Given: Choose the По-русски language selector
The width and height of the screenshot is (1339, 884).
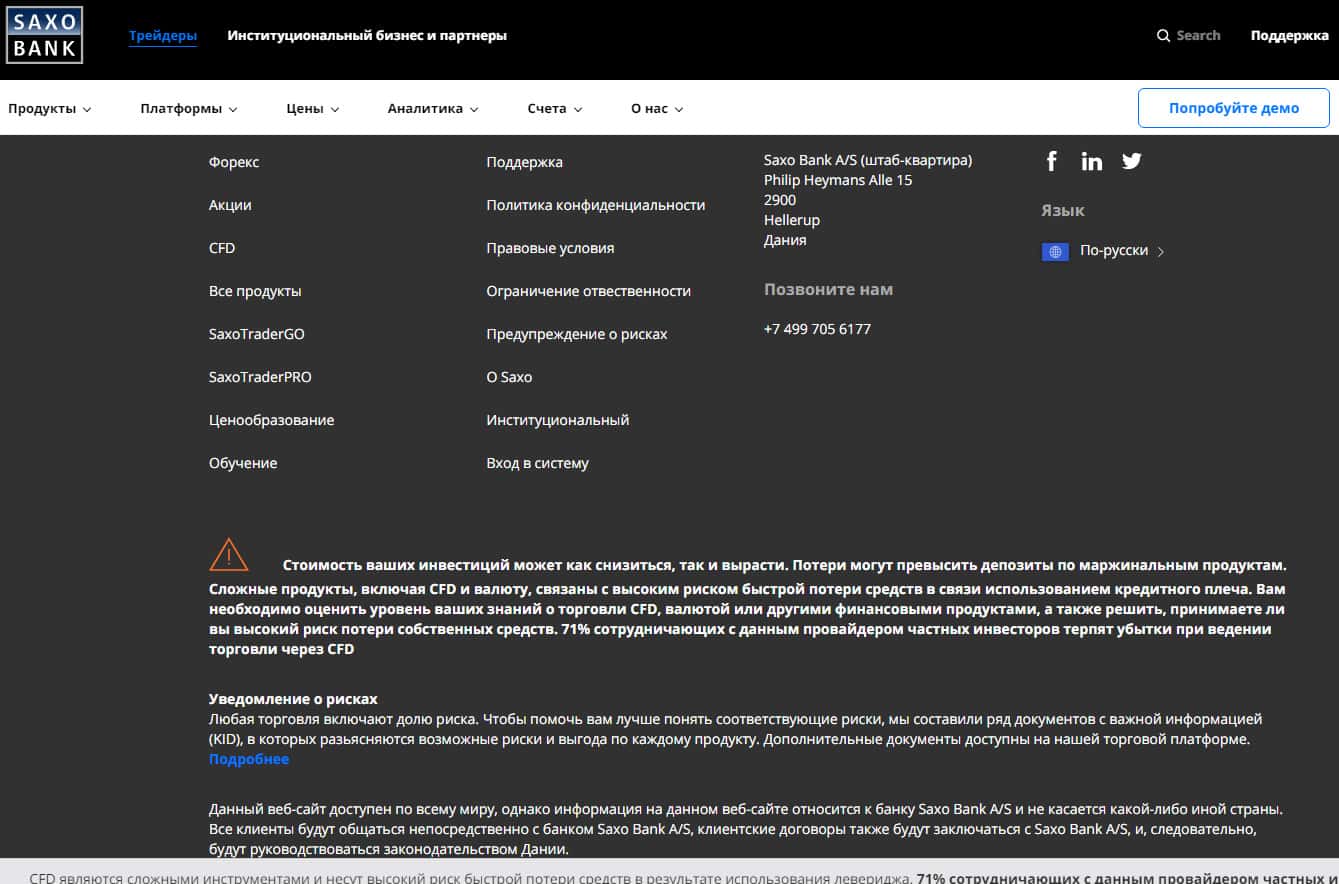Looking at the screenshot, I should click(x=1114, y=251).
